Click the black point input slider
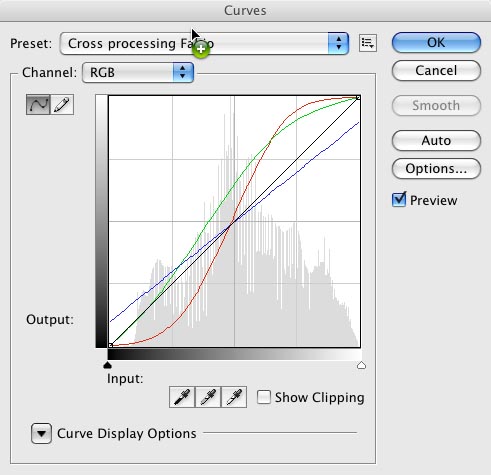Viewport: 491px width, 475px height. tap(107, 365)
